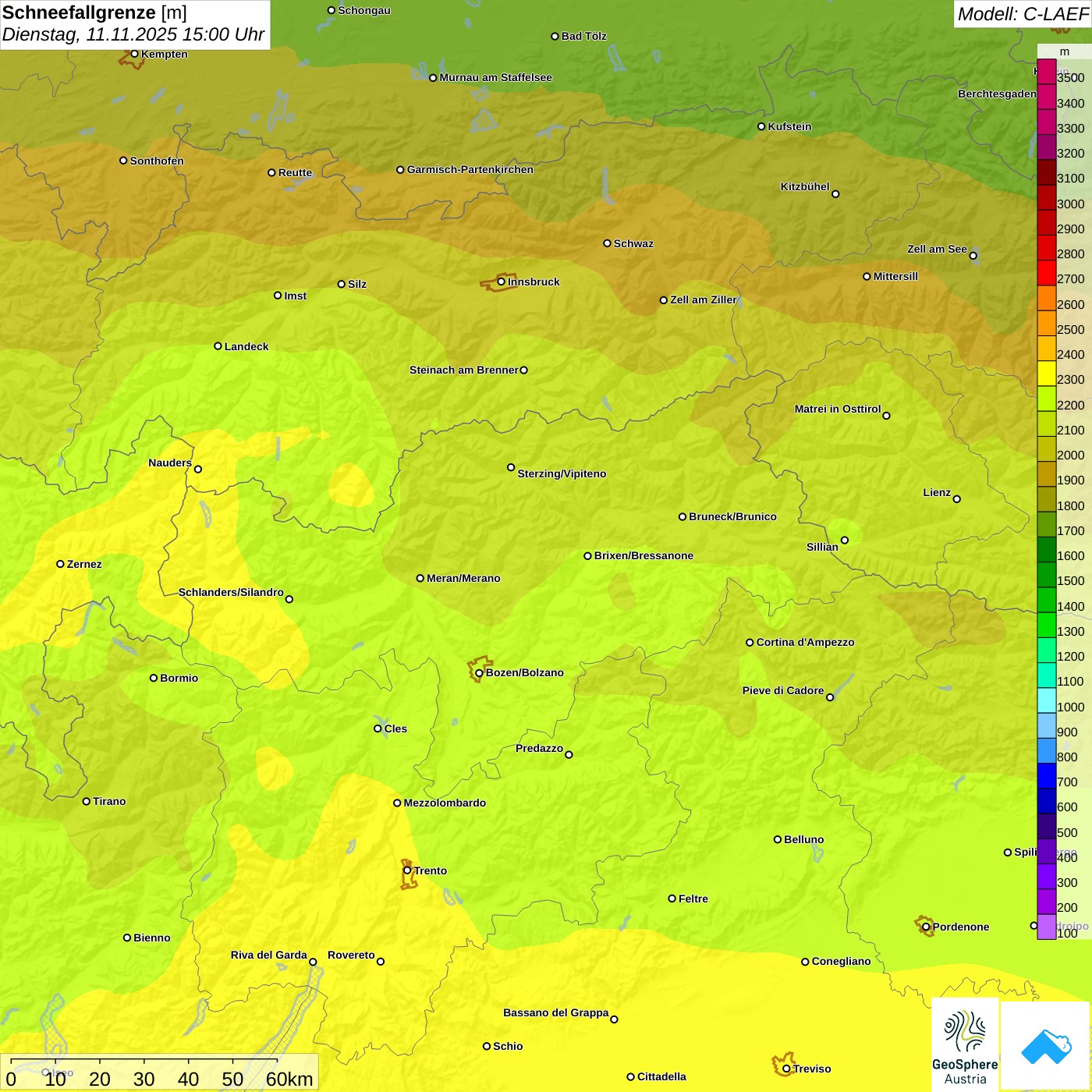Click the 'Silz' label
1092x1092 pixels.
(357, 284)
